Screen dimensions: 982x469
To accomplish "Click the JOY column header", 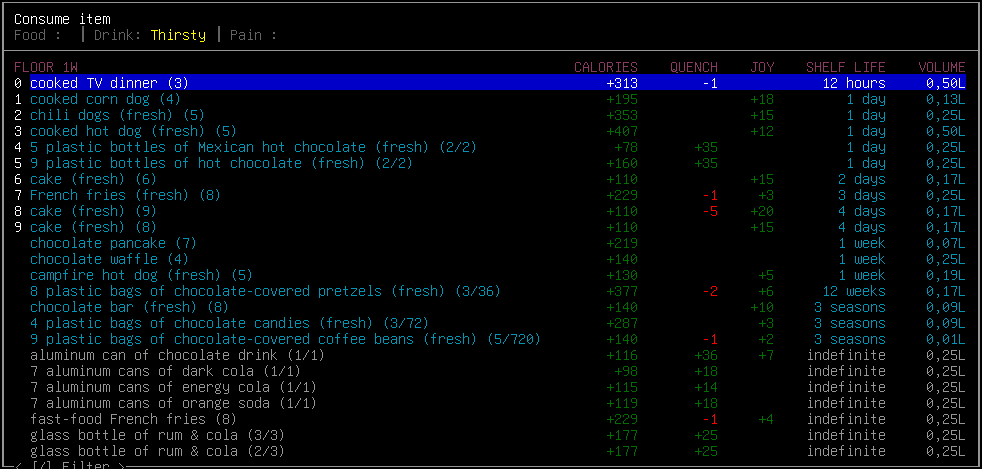I will (x=762, y=67).
